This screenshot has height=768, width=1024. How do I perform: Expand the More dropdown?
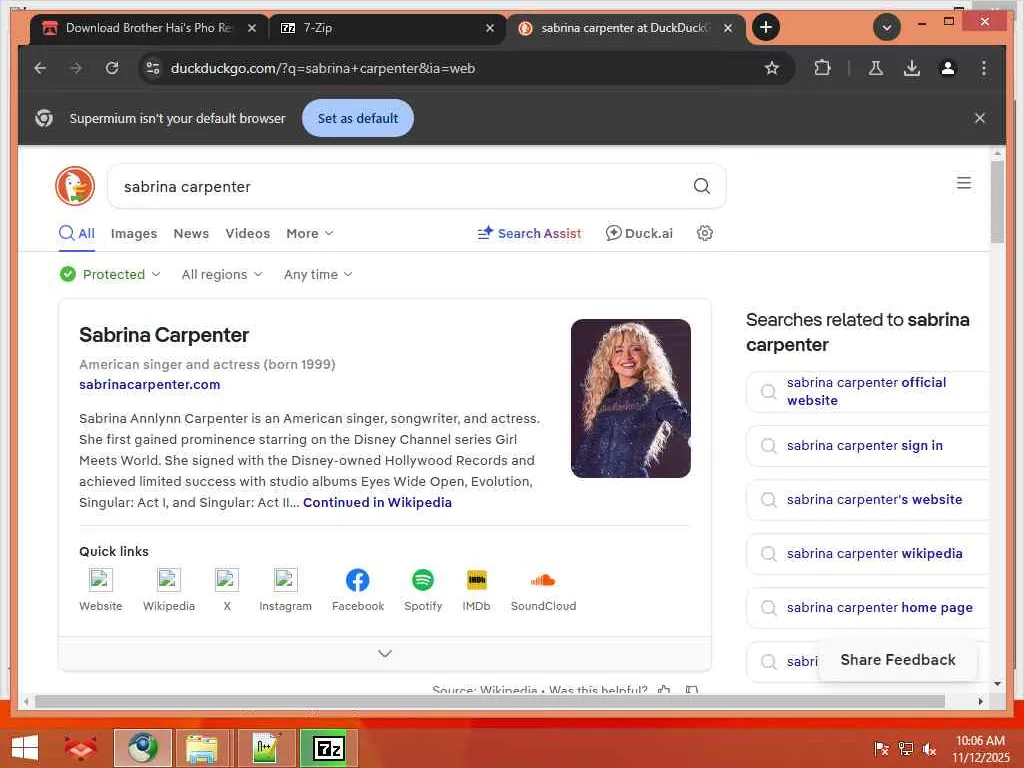pyautogui.click(x=310, y=234)
